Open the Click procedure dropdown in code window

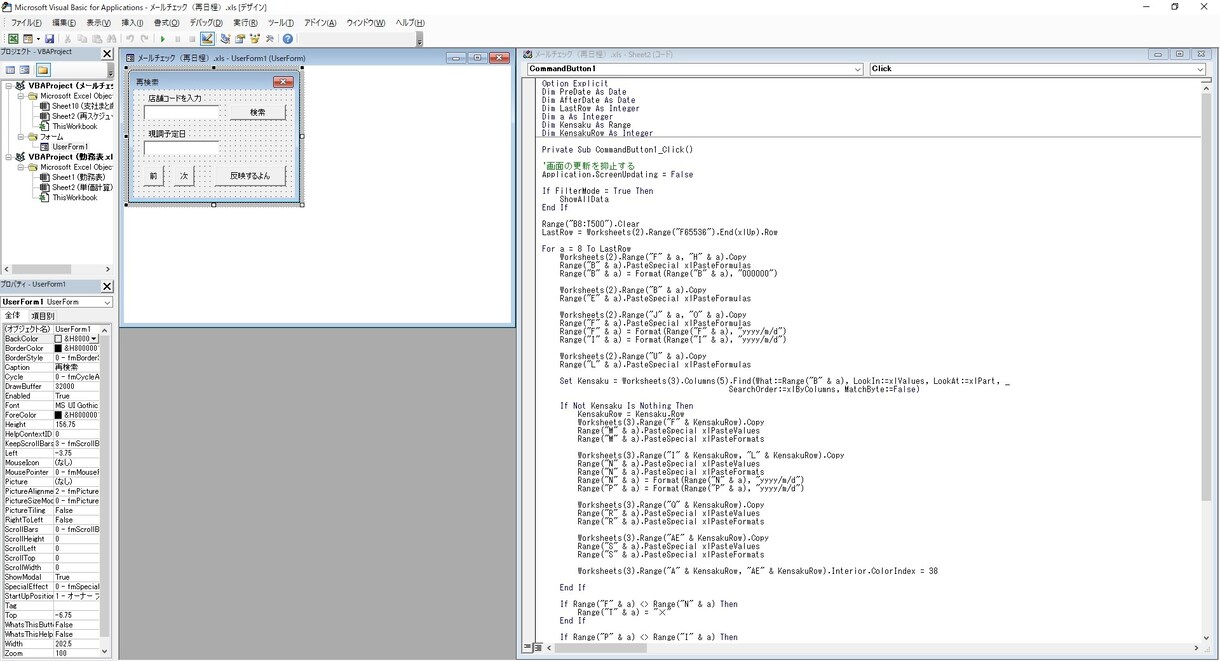click(1201, 69)
